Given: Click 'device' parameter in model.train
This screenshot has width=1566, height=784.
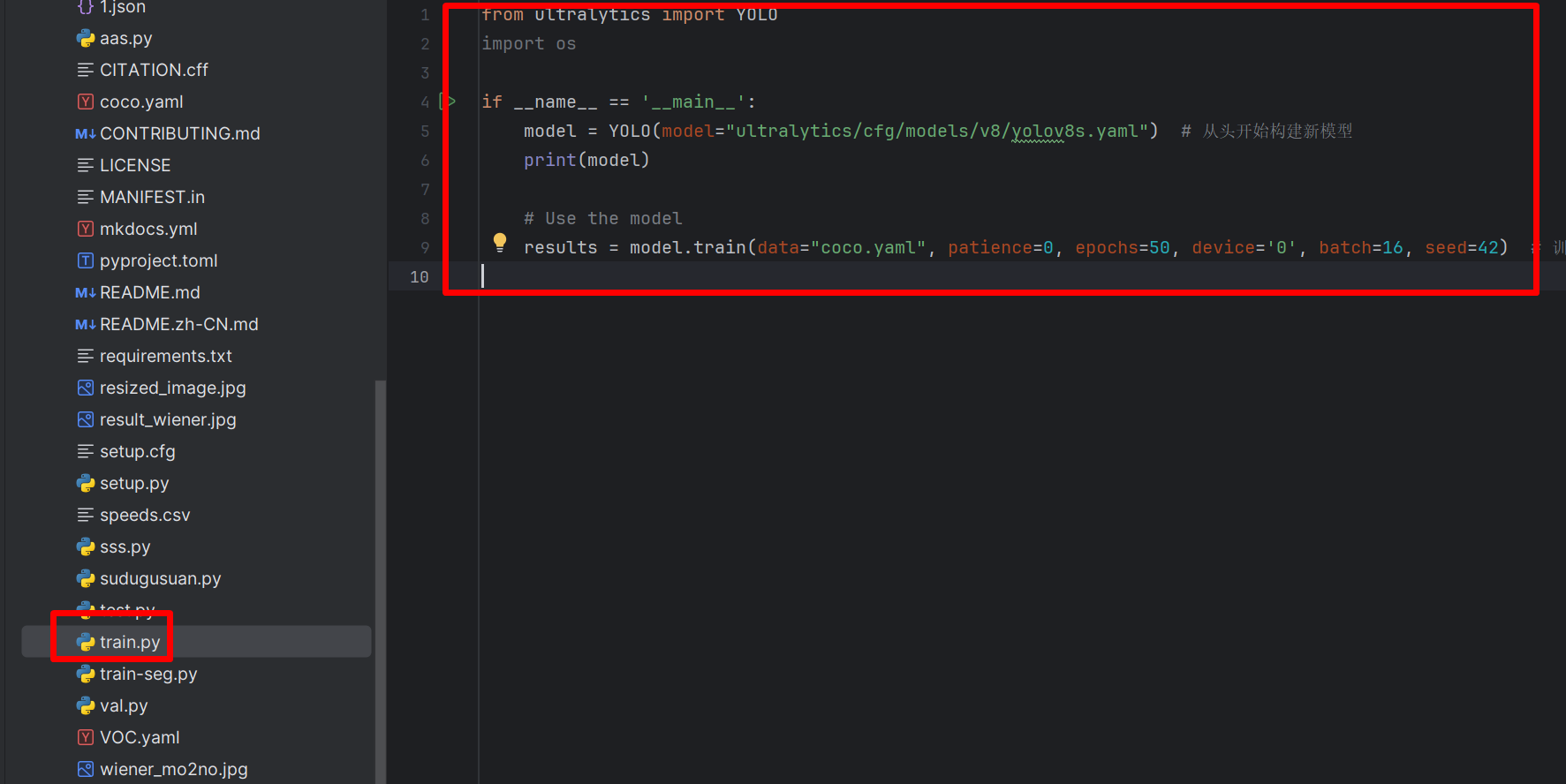Looking at the screenshot, I should pyautogui.click(x=1223, y=247).
